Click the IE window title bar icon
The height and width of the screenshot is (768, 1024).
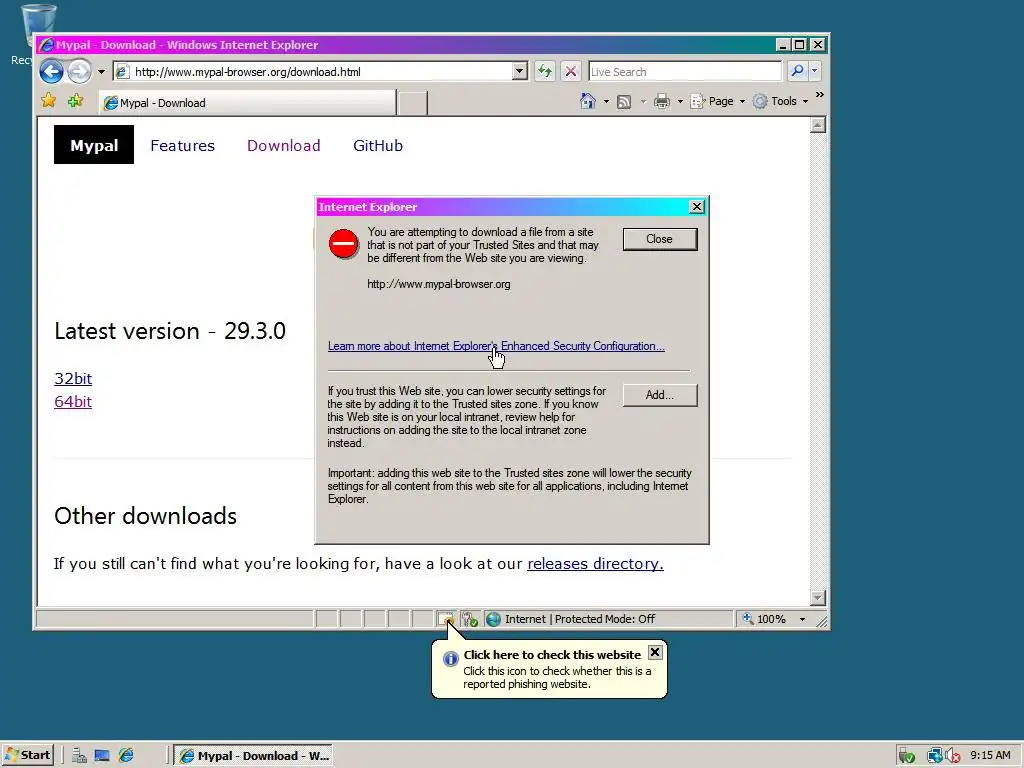(46, 45)
